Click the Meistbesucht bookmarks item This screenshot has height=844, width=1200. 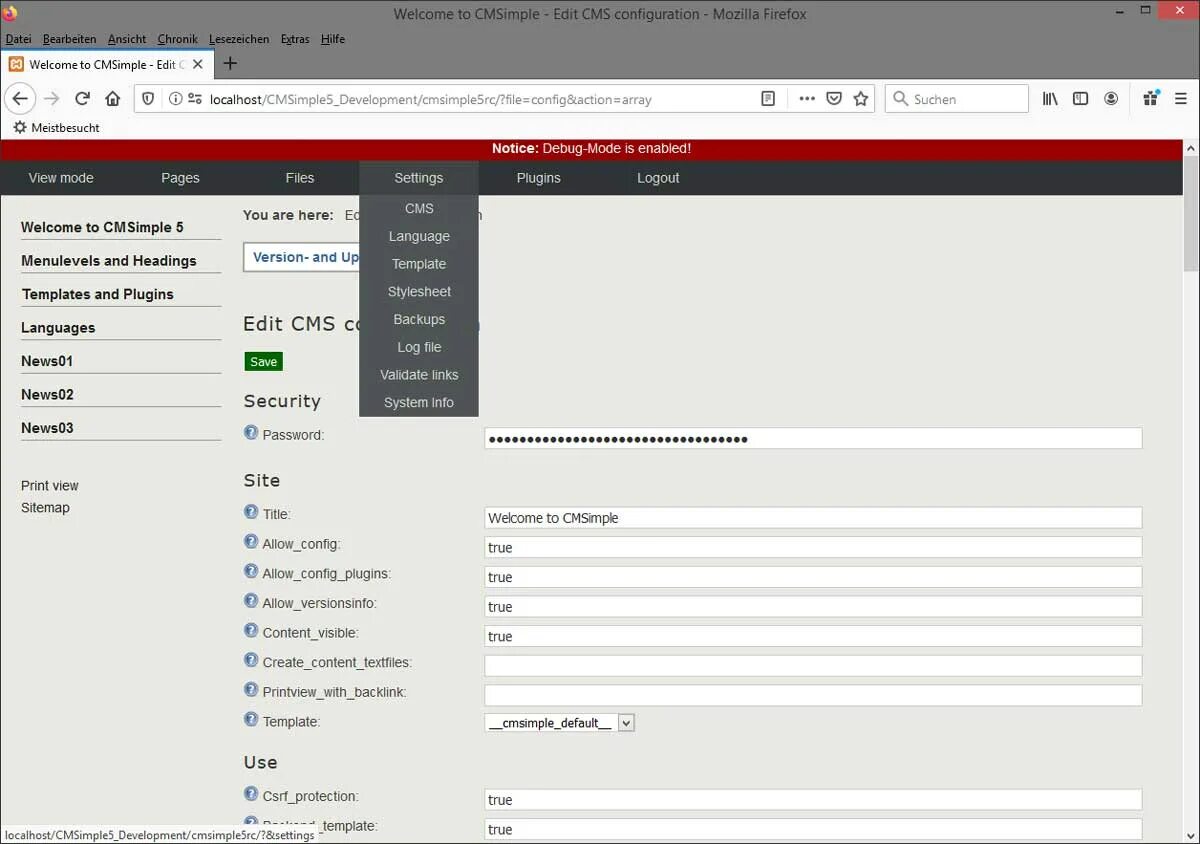pyautogui.click(x=56, y=128)
